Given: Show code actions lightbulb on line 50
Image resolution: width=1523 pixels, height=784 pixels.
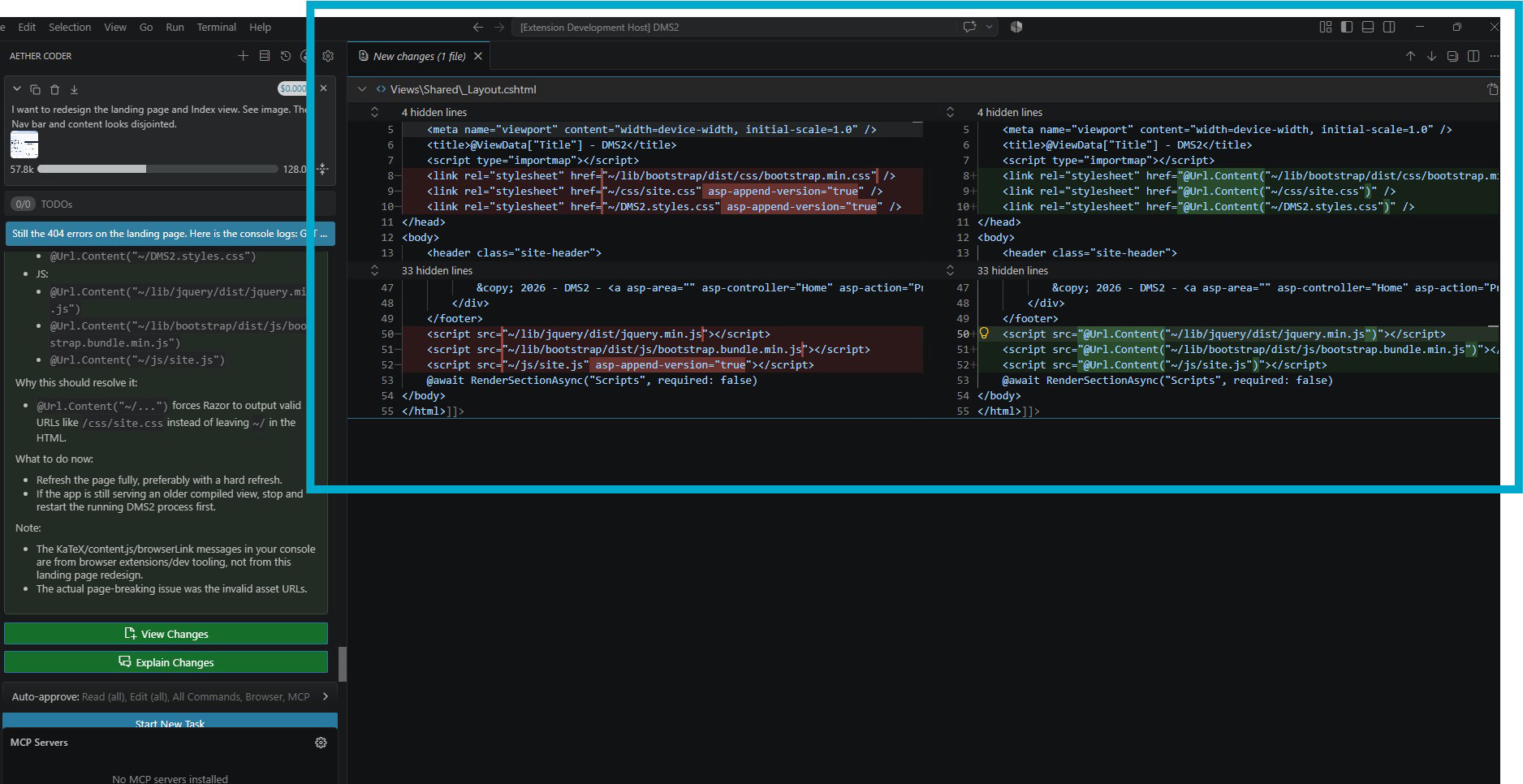Looking at the screenshot, I should pyautogui.click(x=984, y=334).
